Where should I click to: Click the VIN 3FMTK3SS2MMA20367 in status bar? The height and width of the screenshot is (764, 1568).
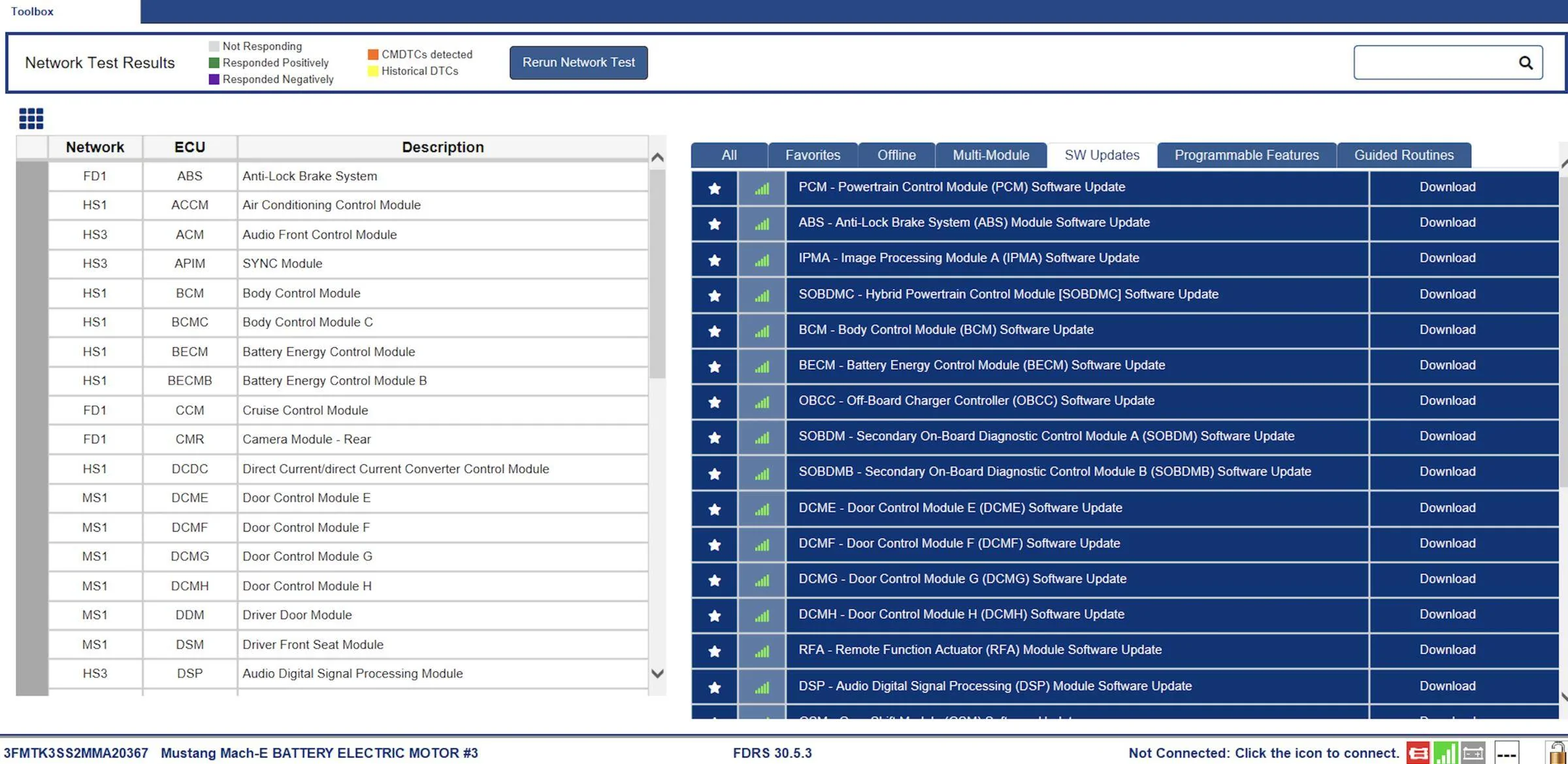(x=76, y=753)
